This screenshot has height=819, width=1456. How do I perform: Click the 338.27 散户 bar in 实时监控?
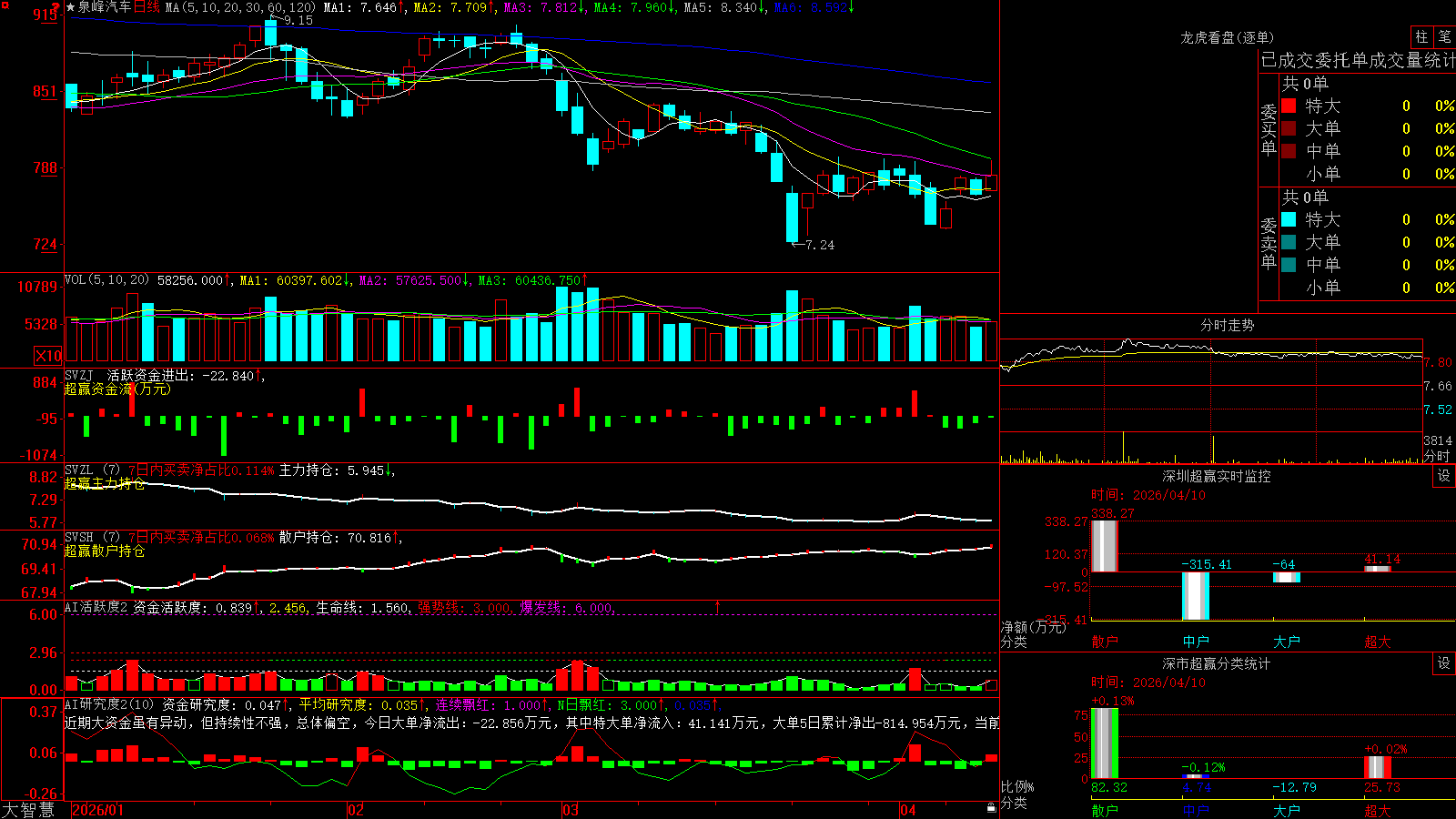[1105, 546]
